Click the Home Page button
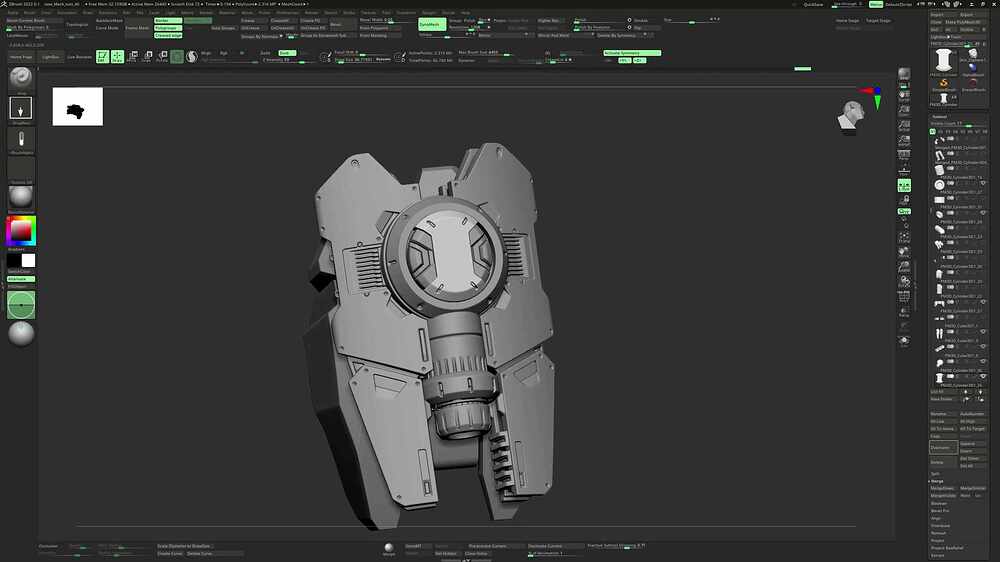 point(21,57)
